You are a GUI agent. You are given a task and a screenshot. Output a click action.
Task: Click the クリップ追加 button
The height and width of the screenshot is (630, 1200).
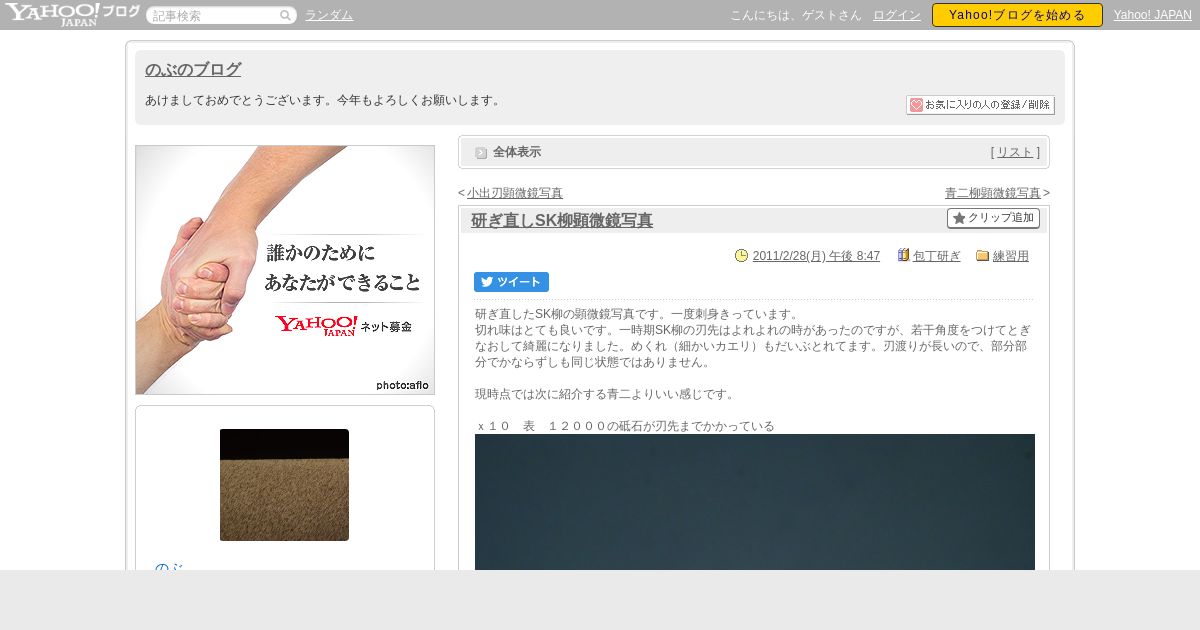[993, 218]
